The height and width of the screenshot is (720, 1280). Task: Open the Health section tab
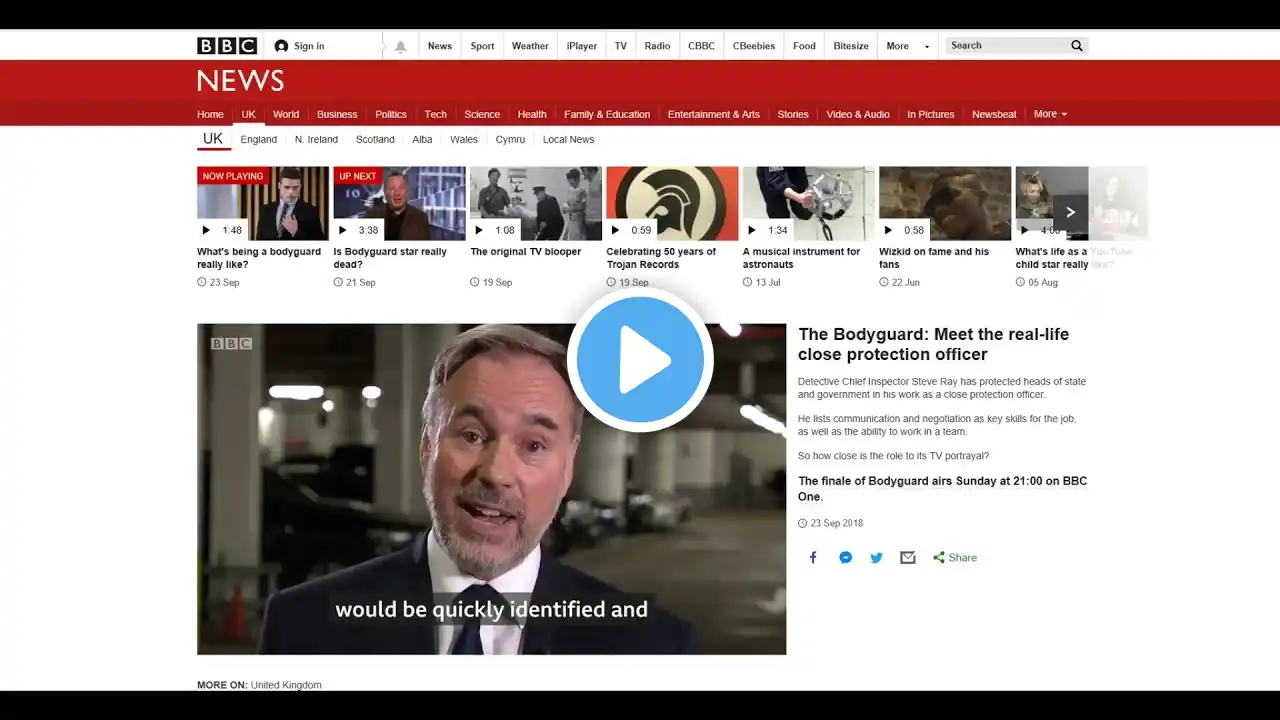pos(532,114)
